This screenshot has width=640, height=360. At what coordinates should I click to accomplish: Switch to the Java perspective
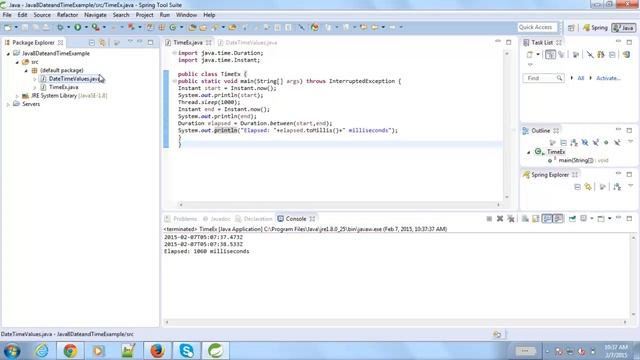coord(623,27)
